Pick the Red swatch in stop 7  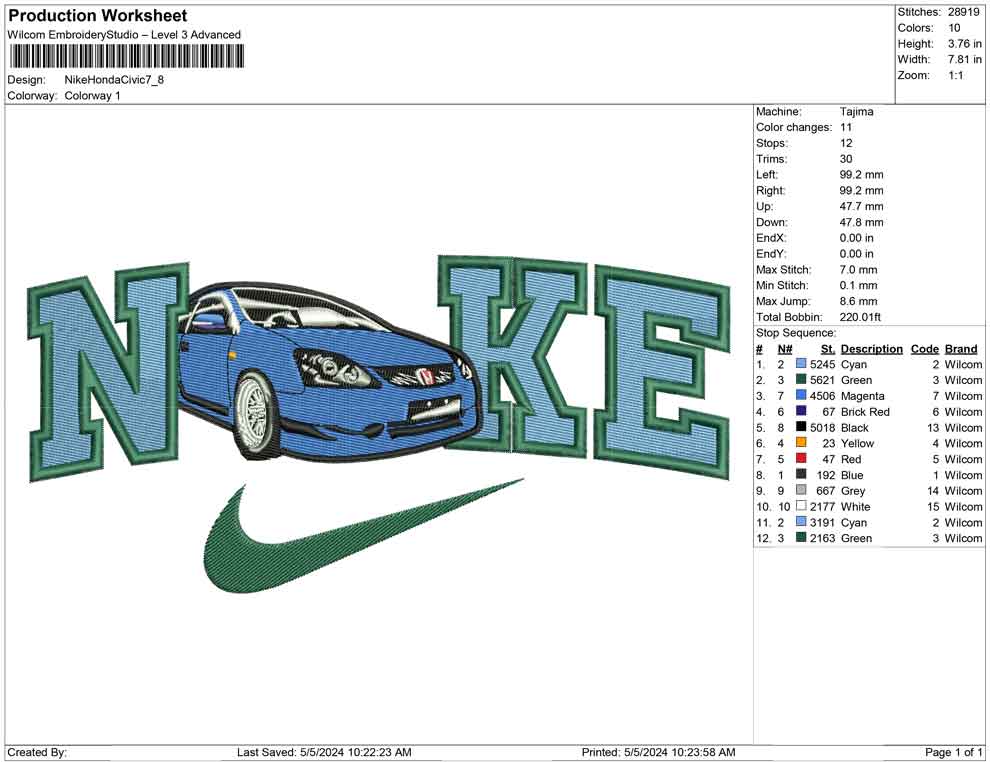800,459
